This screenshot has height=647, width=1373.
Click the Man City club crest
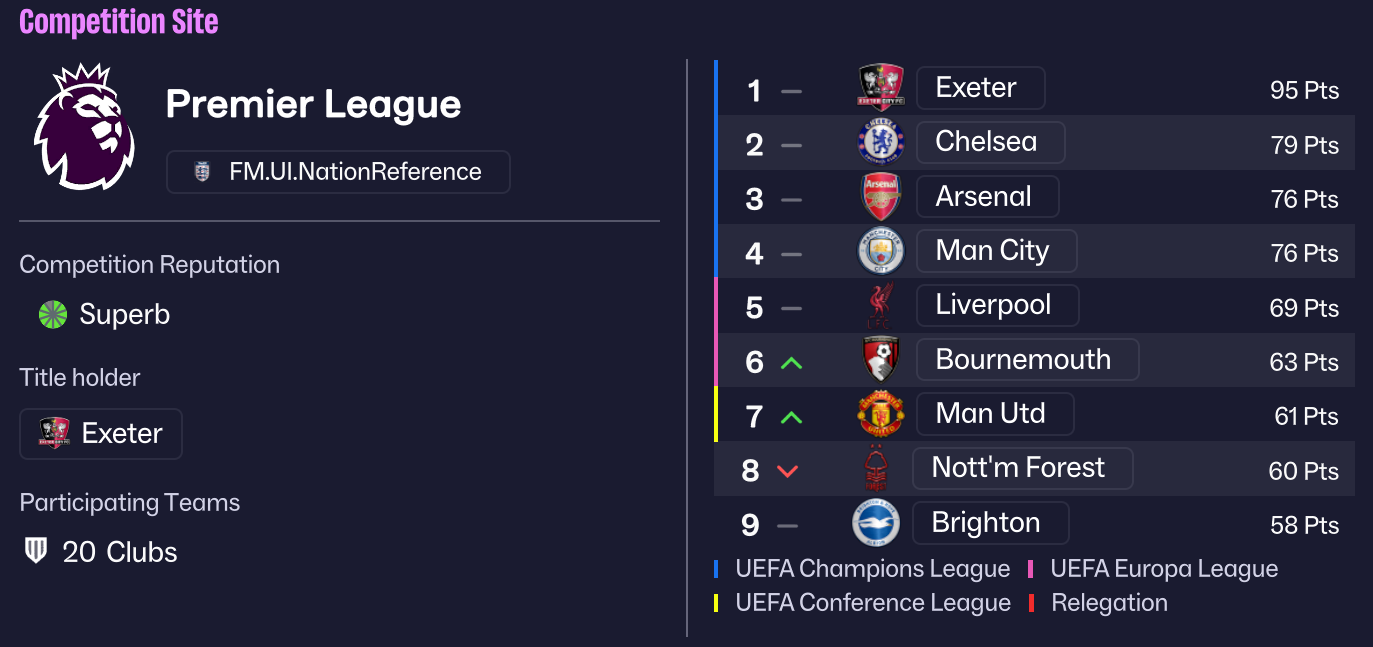(x=881, y=251)
